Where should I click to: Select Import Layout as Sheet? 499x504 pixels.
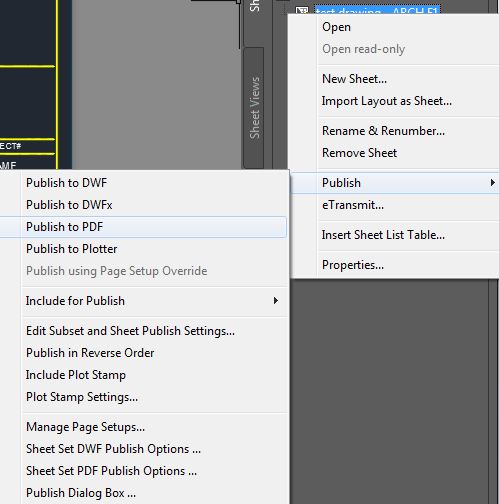pyautogui.click(x=395, y=101)
